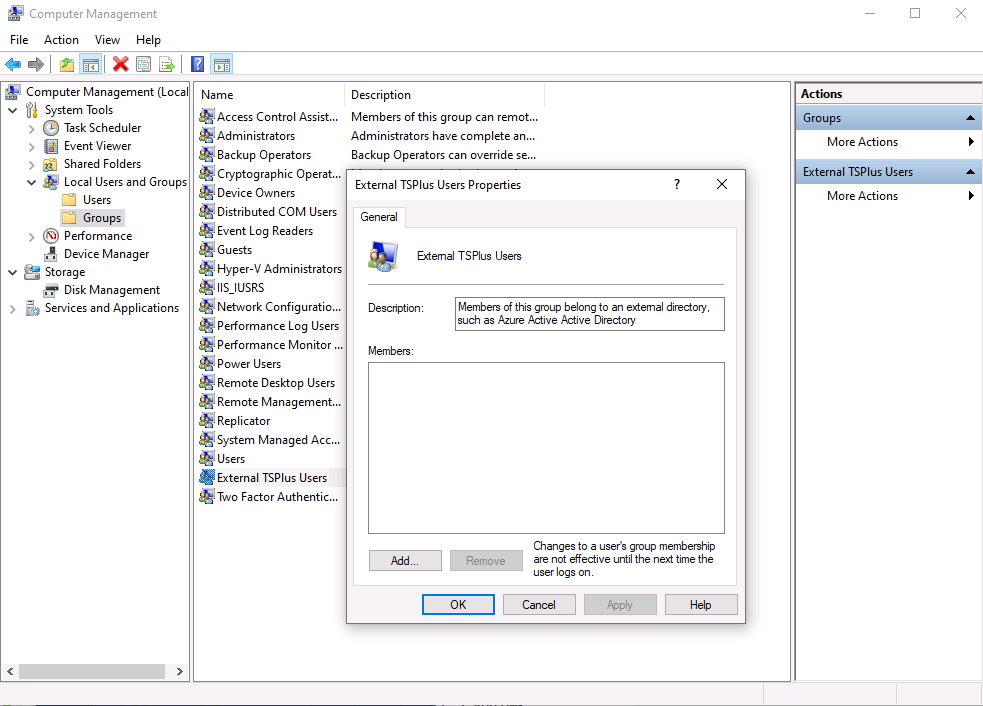Click the Add... button
983x706 pixels.
[405, 561]
